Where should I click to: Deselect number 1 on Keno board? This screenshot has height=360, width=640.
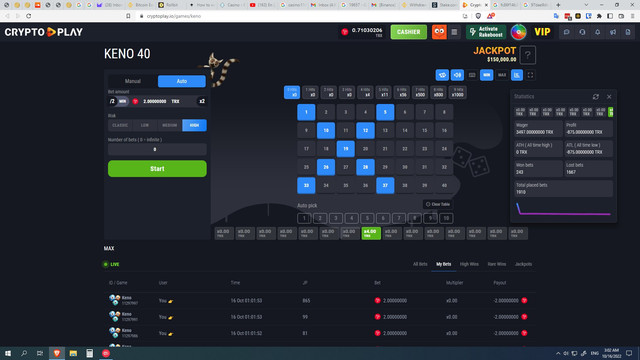(306, 112)
